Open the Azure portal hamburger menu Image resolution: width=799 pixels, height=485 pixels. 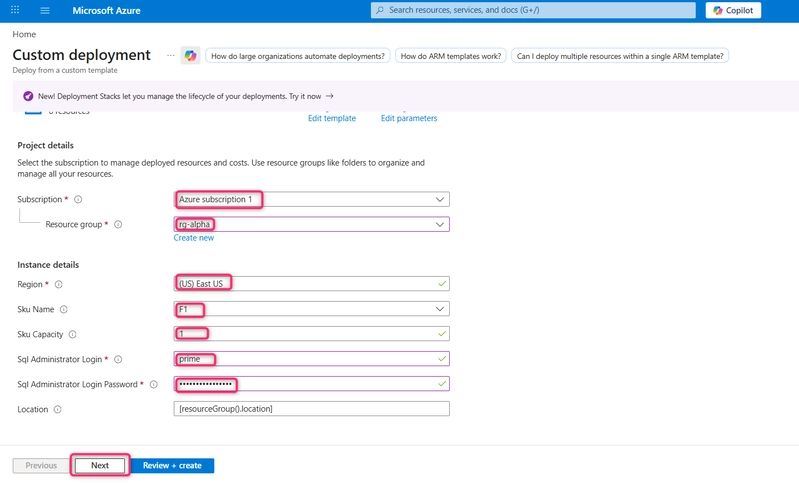tap(45, 10)
